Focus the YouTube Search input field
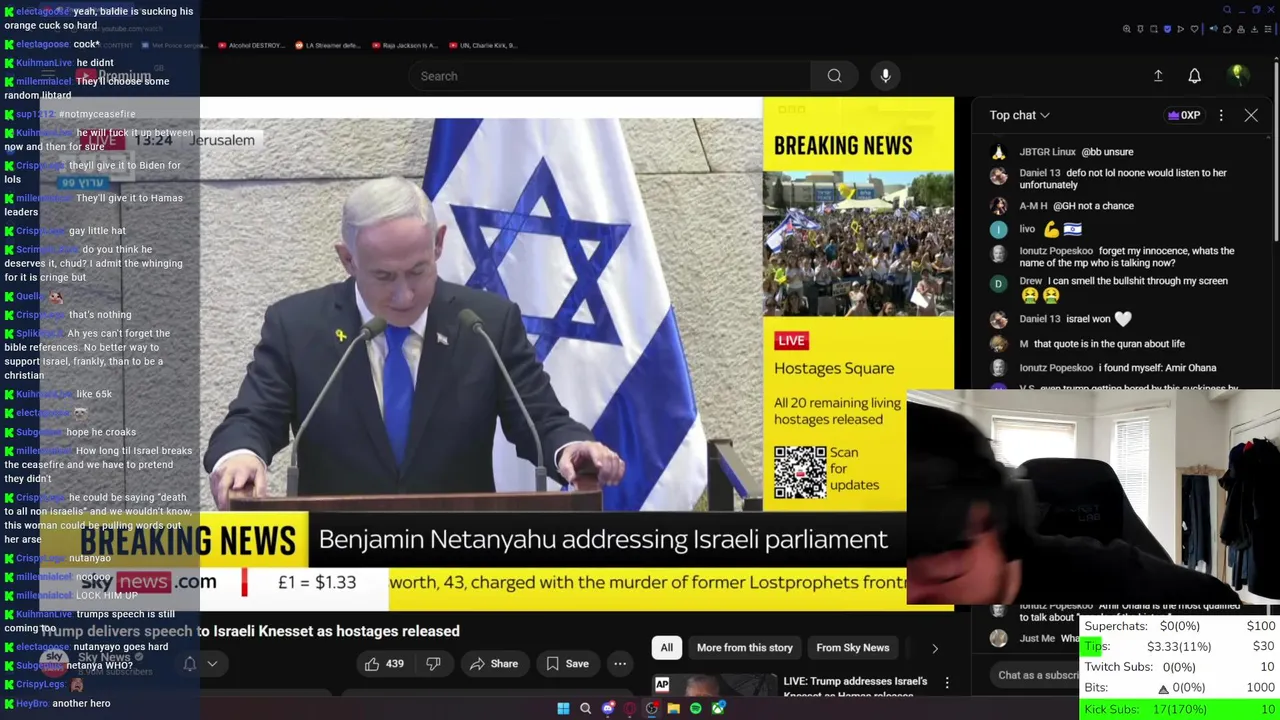This screenshot has width=1280, height=720. [x=610, y=76]
